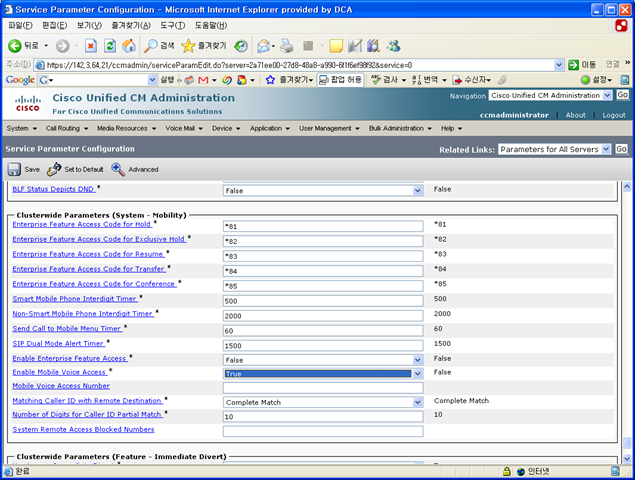635x480 pixels.
Task: Click Google toolbar bookmarks star icon
Action: (x=270, y=80)
